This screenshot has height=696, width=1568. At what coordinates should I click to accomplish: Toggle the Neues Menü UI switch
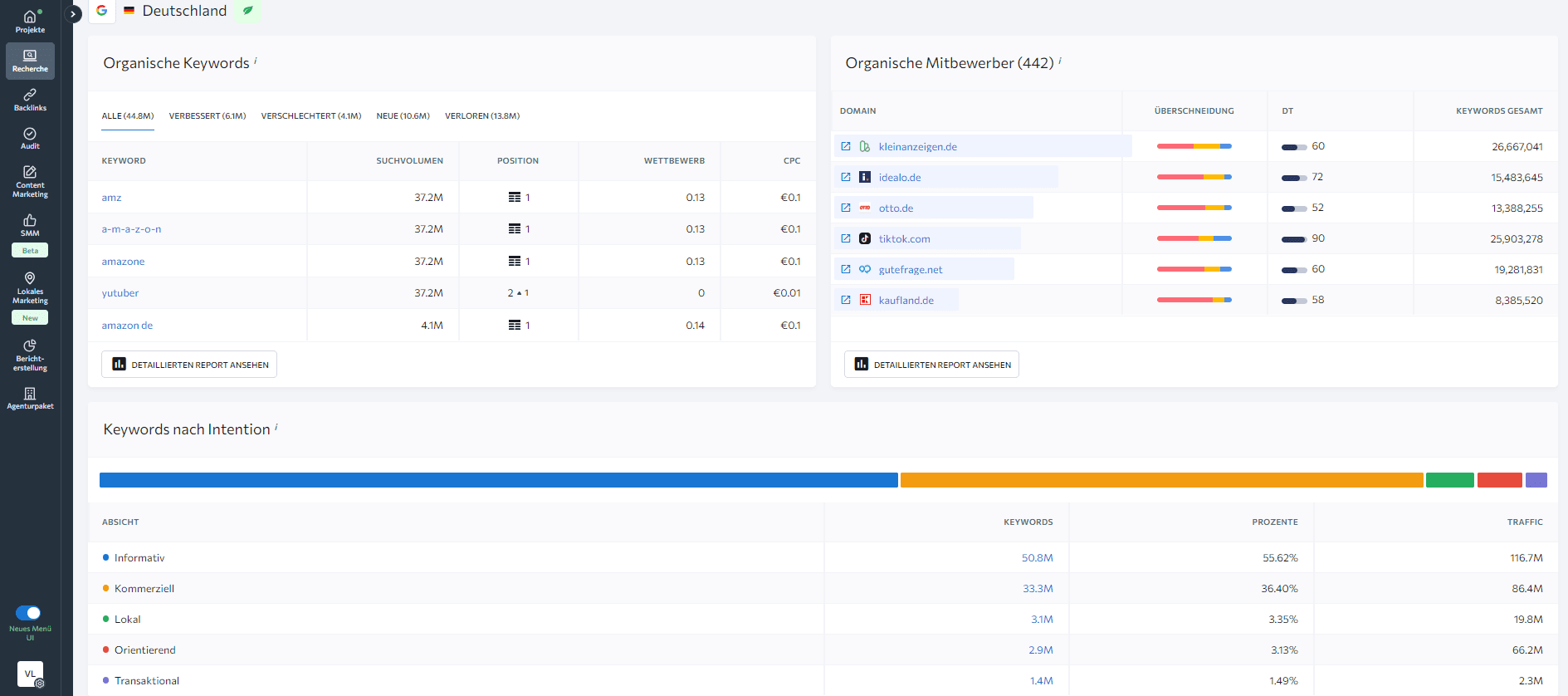pyautogui.click(x=29, y=613)
